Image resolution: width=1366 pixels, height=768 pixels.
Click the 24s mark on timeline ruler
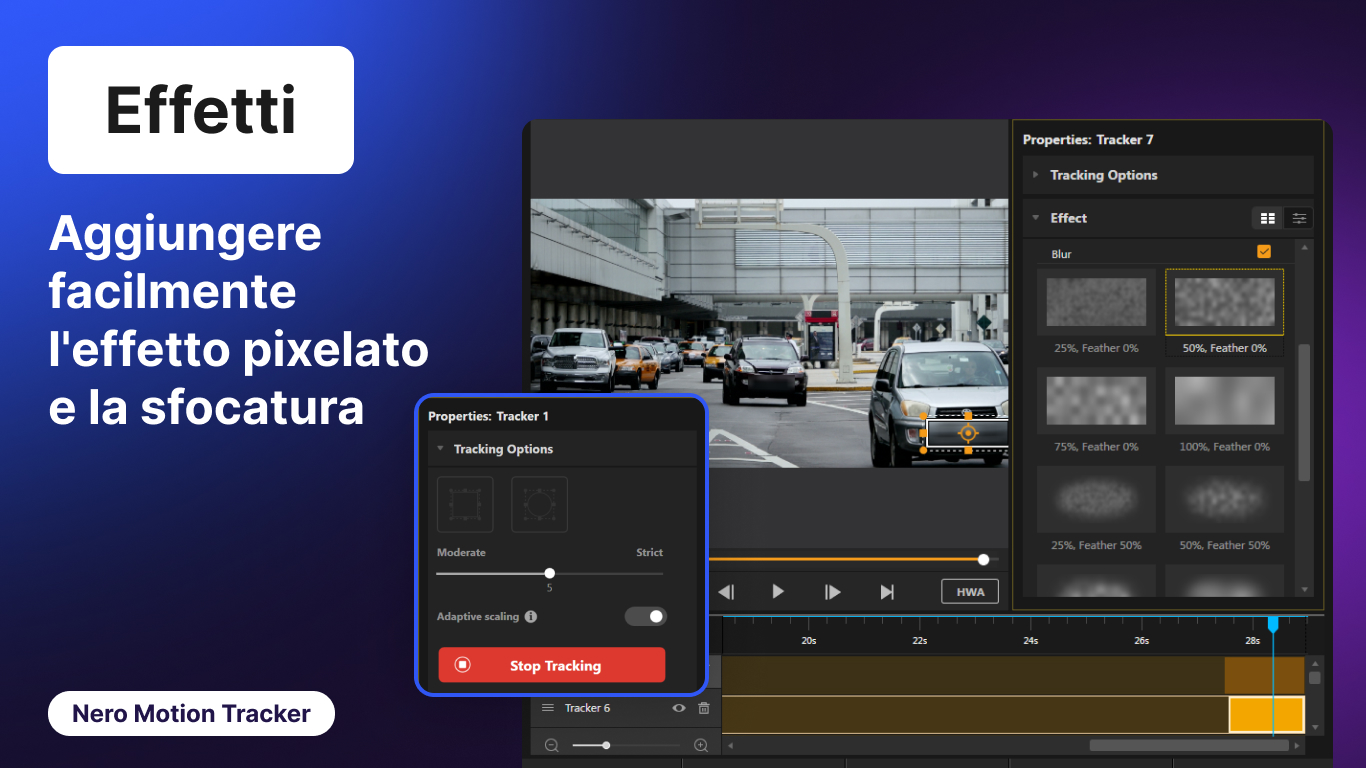[1030, 641]
